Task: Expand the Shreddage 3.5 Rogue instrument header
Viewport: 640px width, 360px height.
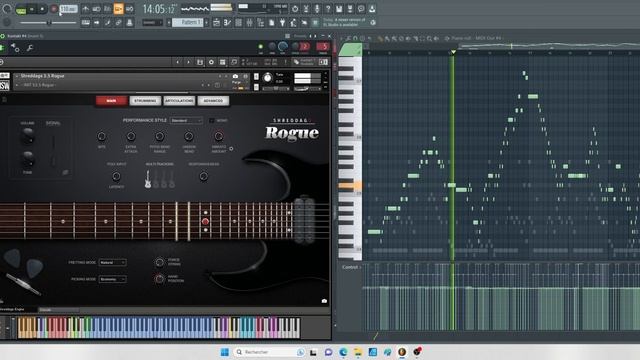Action: [17, 76]
